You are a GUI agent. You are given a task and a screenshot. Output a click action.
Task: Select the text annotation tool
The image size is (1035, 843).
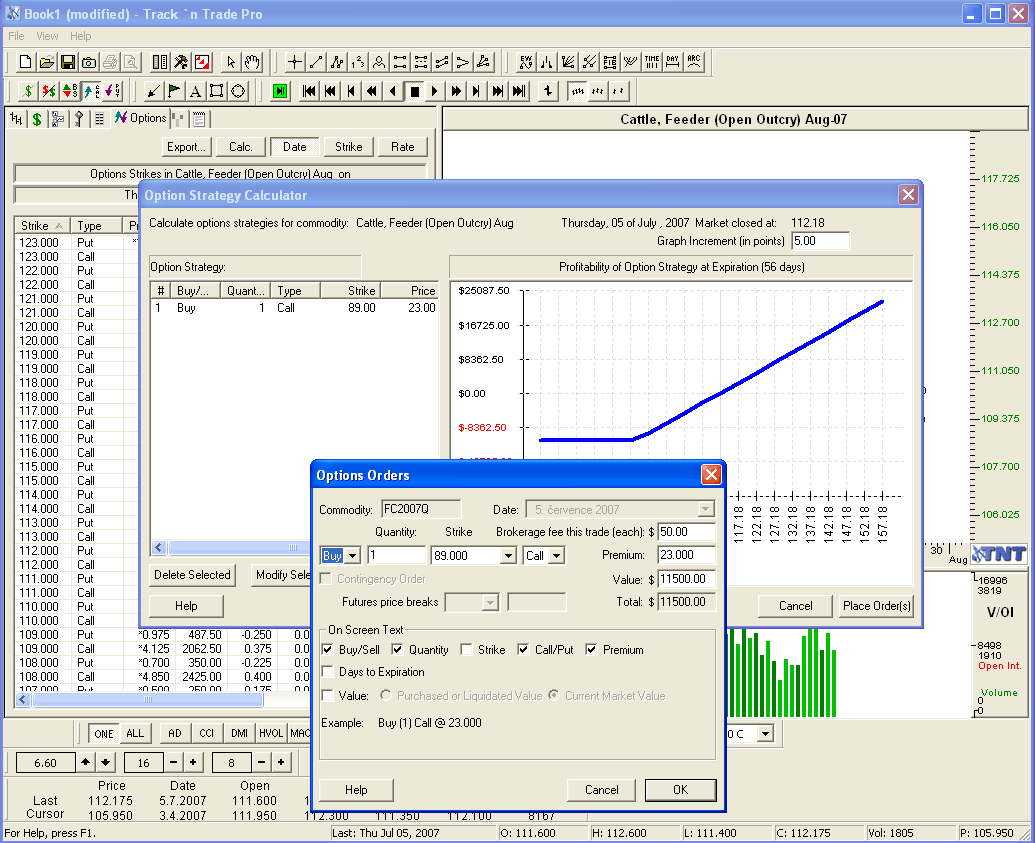[x=195, y=91]
